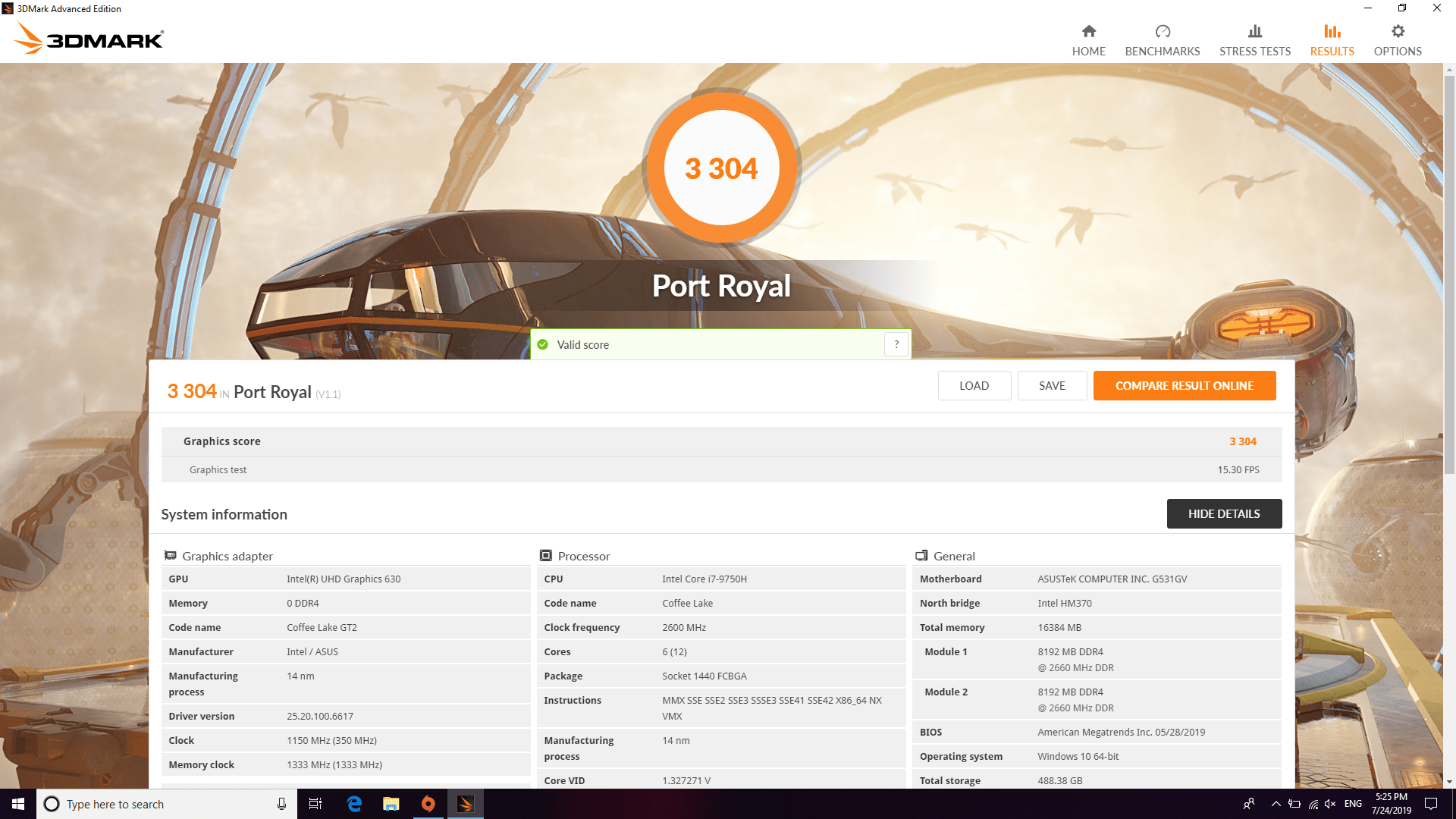Expand the Processor details section
The height and width of the screenshot is (819, 1456).
point(585,554)
